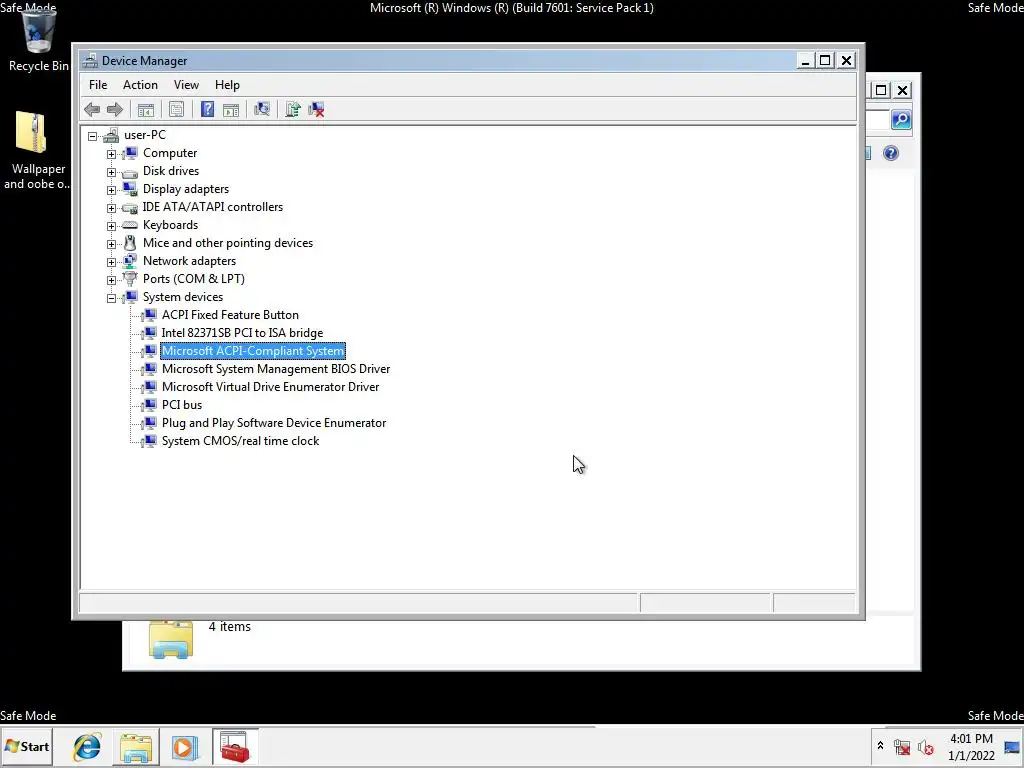Select the Network adapters label
This screenshot has height=768, width=1024.
click(x=189, y=261)
